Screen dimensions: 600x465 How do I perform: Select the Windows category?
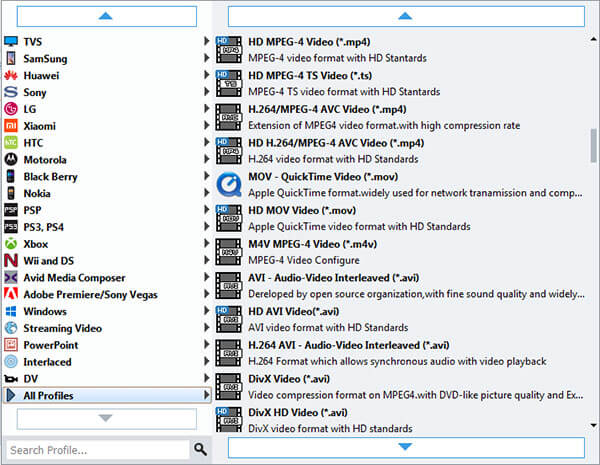pos(45,311)
